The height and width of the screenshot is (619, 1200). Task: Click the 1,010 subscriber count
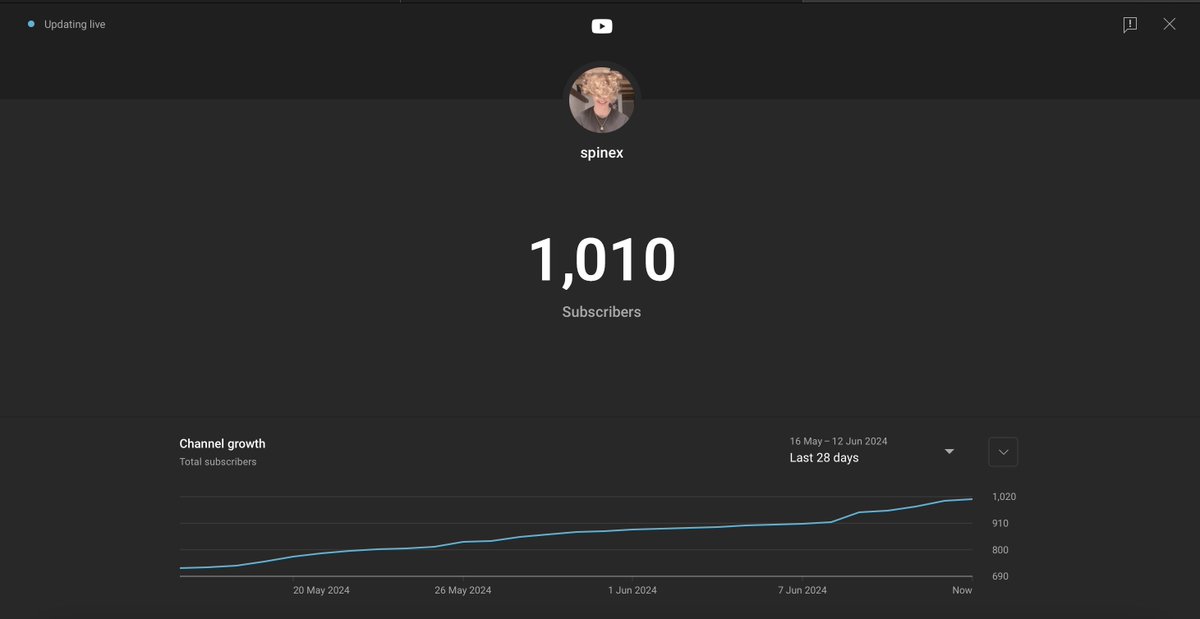coord(601,258)
